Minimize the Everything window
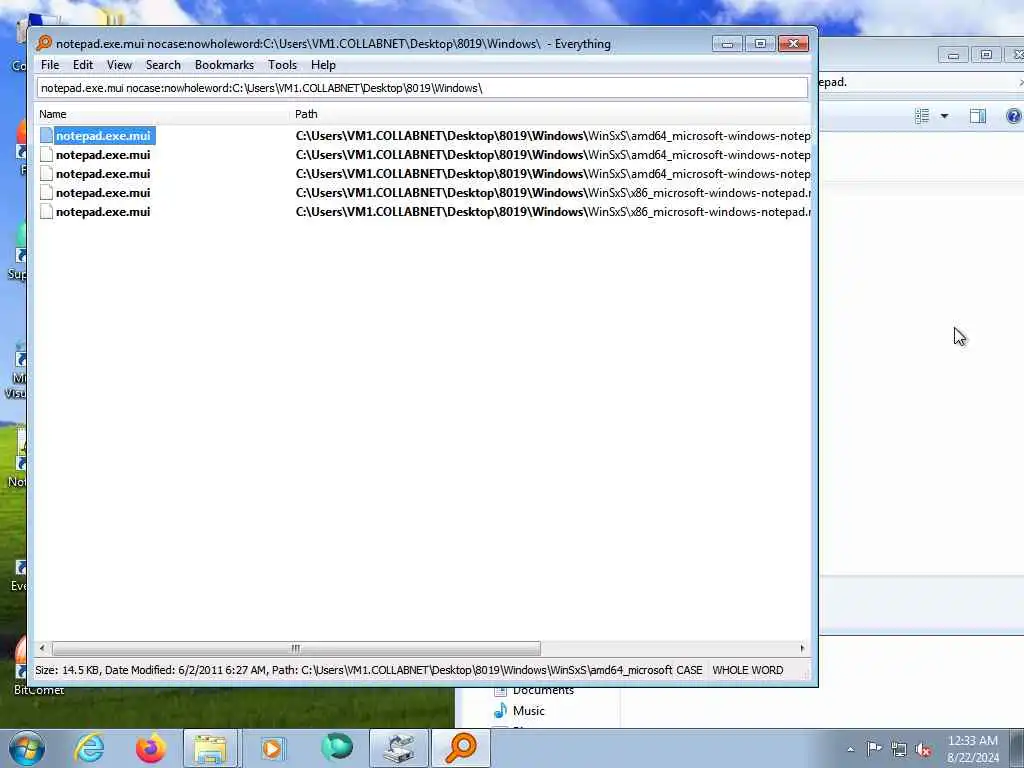Screen dimensions: 1024x768 coord(727,44)
